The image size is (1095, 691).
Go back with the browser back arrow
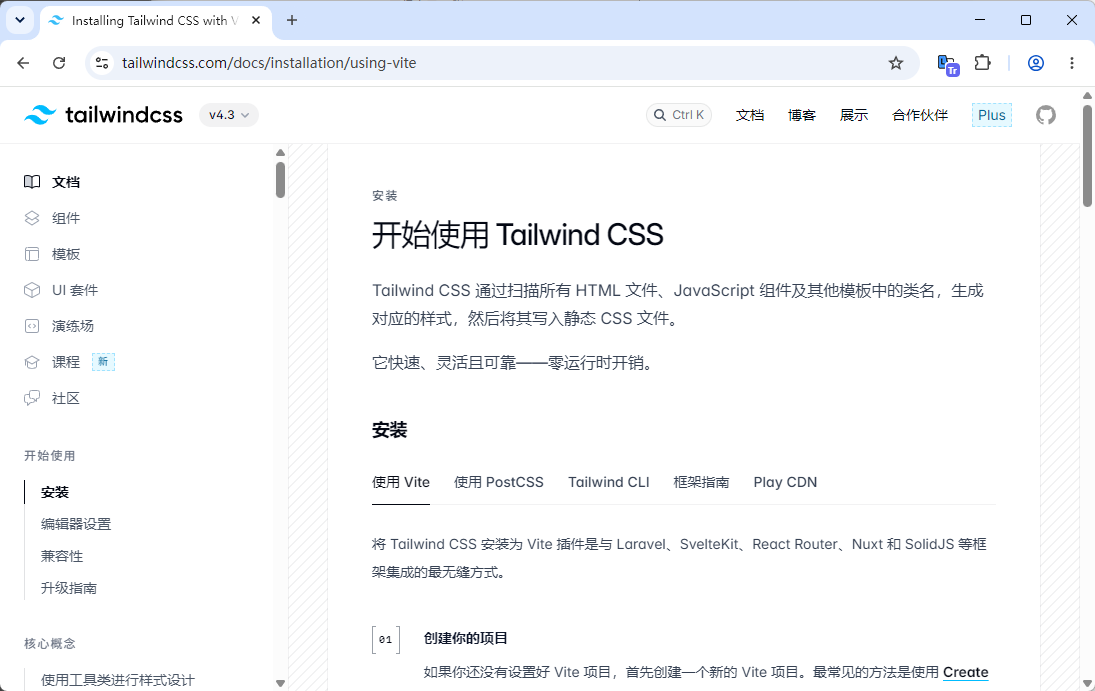point(23,63)
